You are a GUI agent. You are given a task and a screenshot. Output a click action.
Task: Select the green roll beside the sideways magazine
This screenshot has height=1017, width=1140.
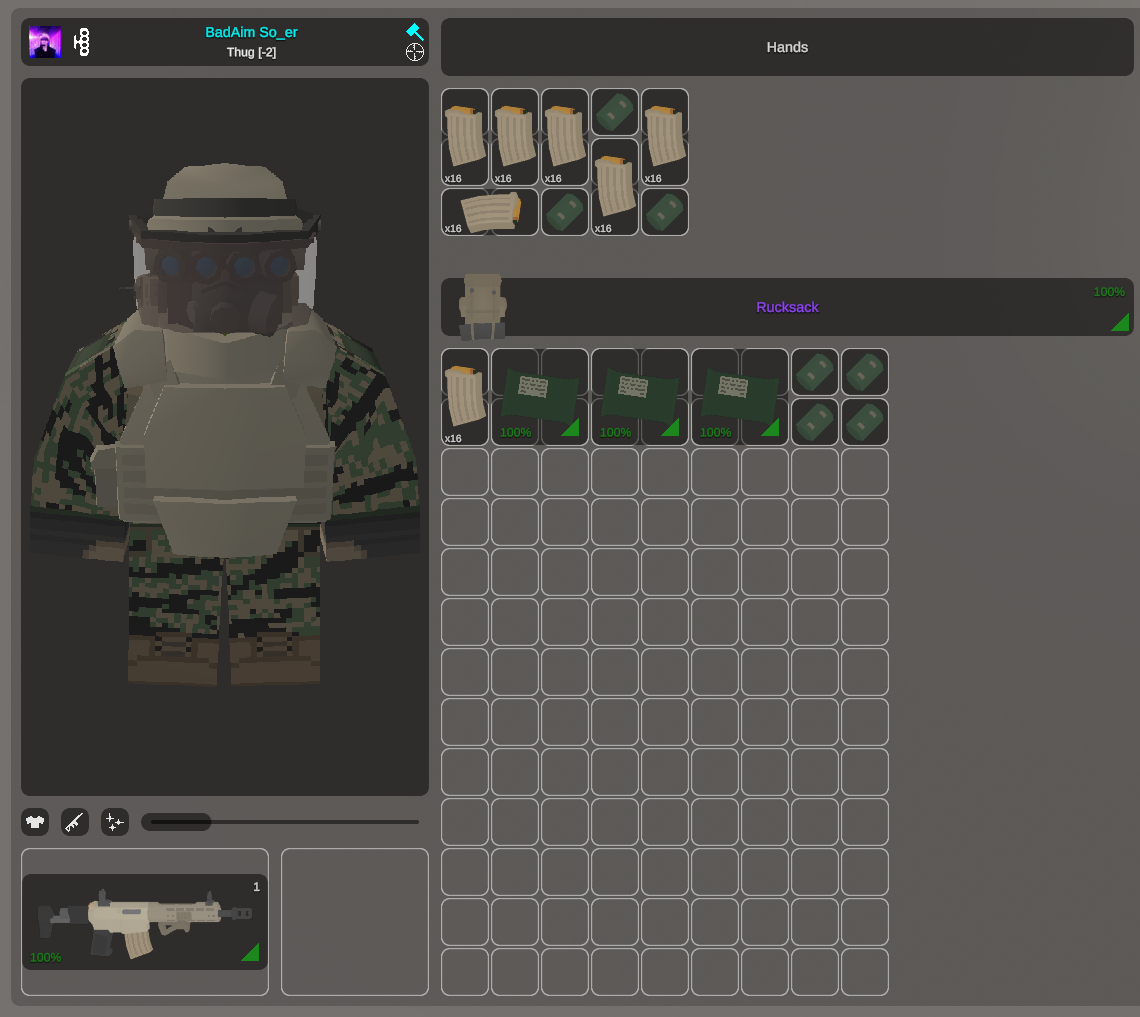click(x=565, y=212)
